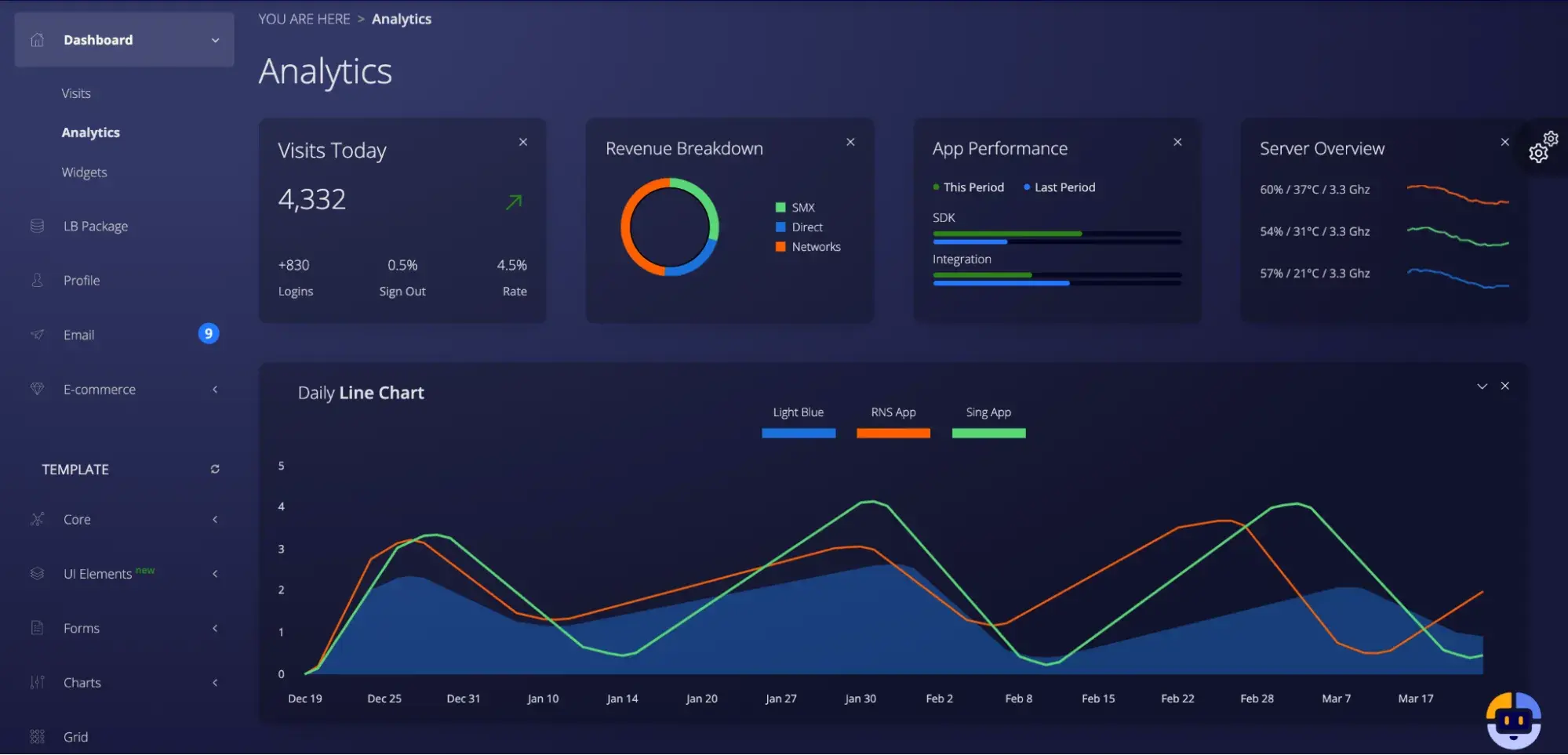Click the SDK green progress bar
This screenshot has height=755, width=1568.
[x=1007, y=234]
